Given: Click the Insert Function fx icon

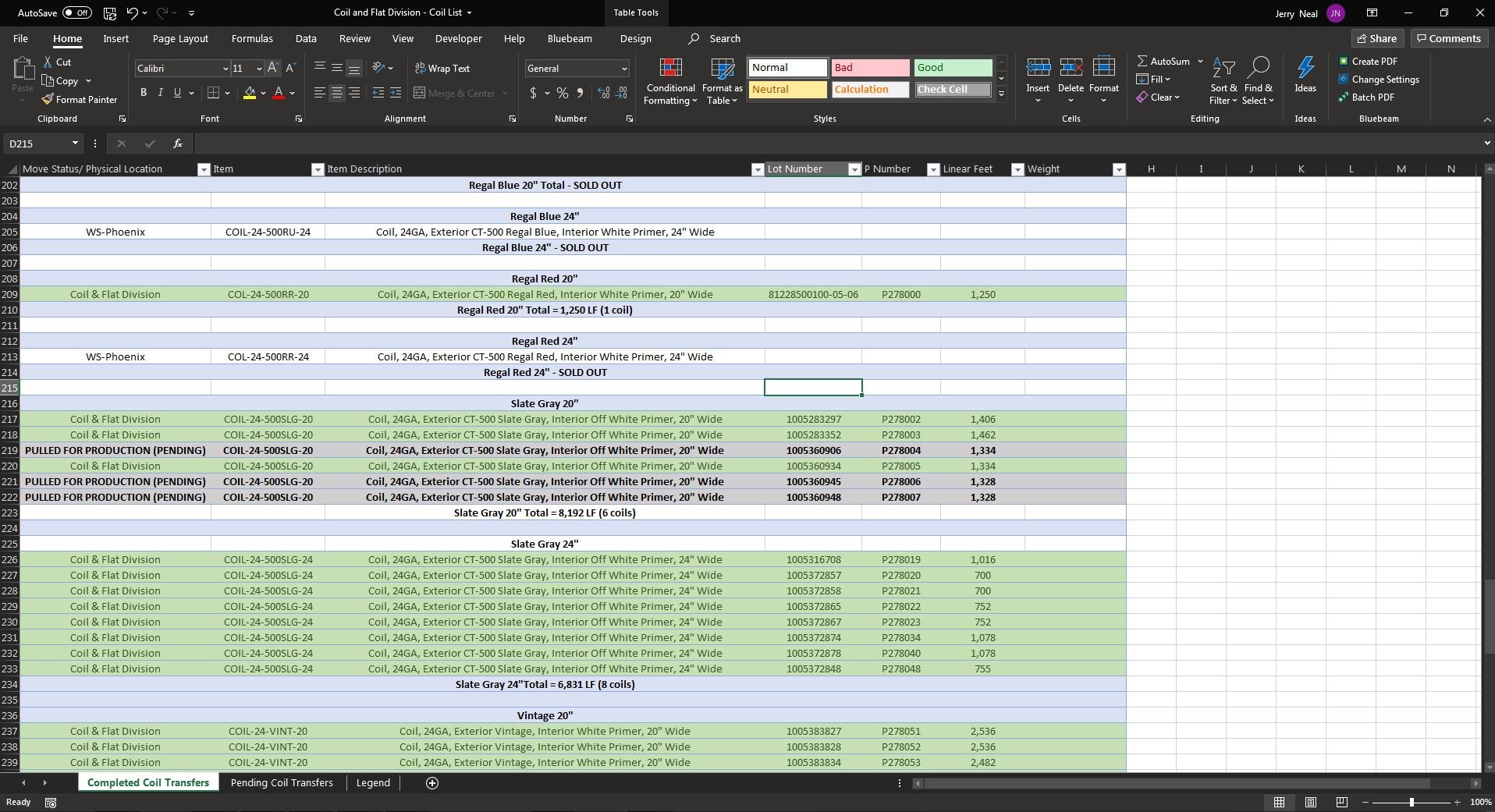Looking at the screenshot, I should coord(178,144).
